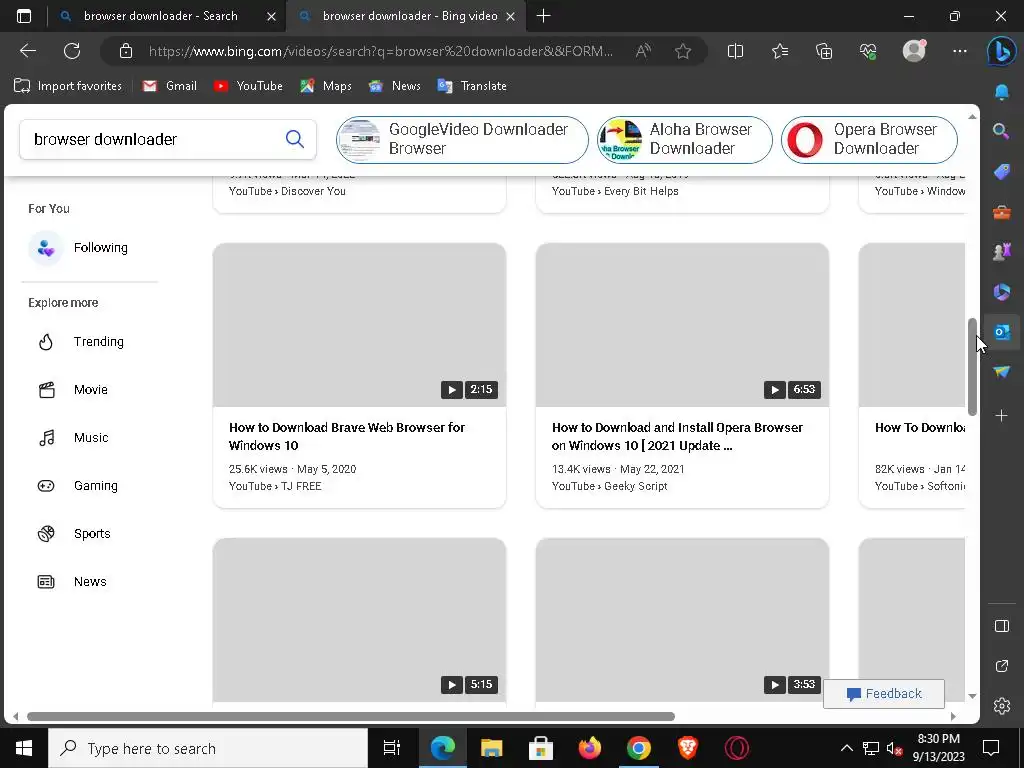The image size is (1024, 768).
Task: Open Maps bookmark
Action: tap(326, 86)
